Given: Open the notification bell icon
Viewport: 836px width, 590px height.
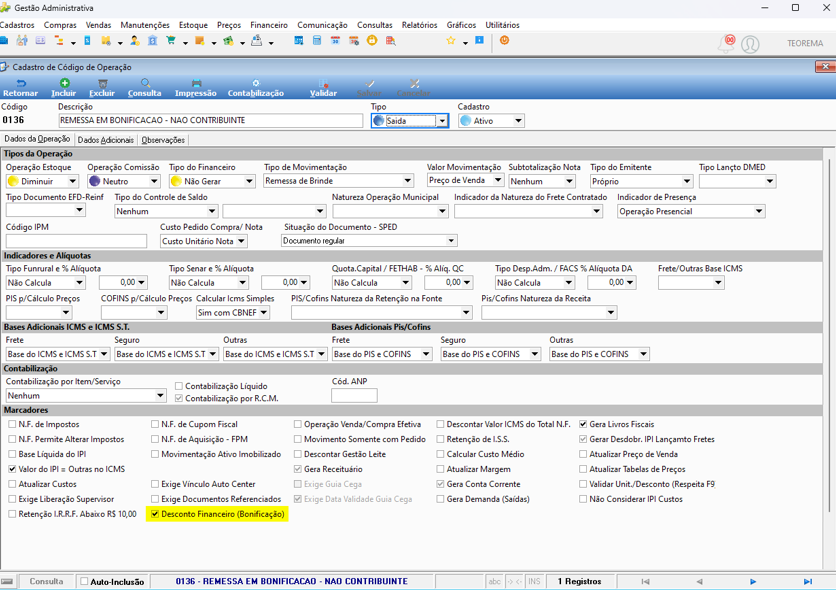Looking at the screenshot, I should [726, 43].
